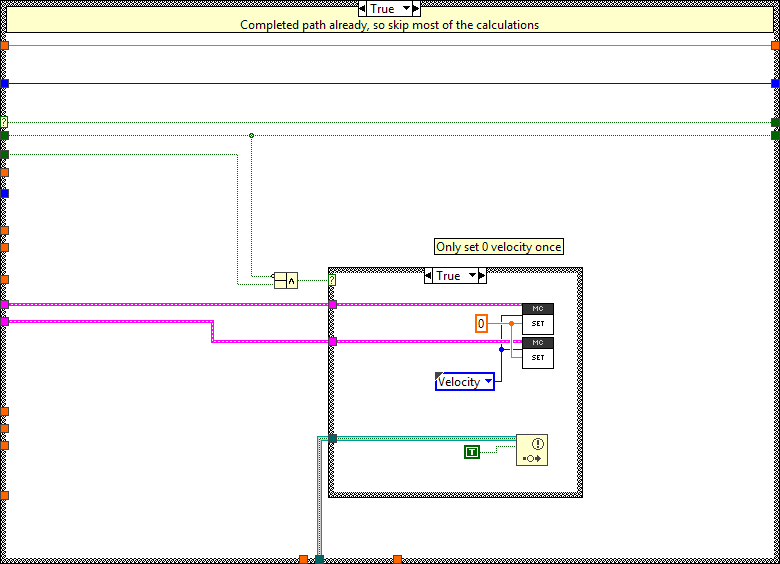
Task: Open the Velocity enum constant dropdown
Action: [488, 381]
